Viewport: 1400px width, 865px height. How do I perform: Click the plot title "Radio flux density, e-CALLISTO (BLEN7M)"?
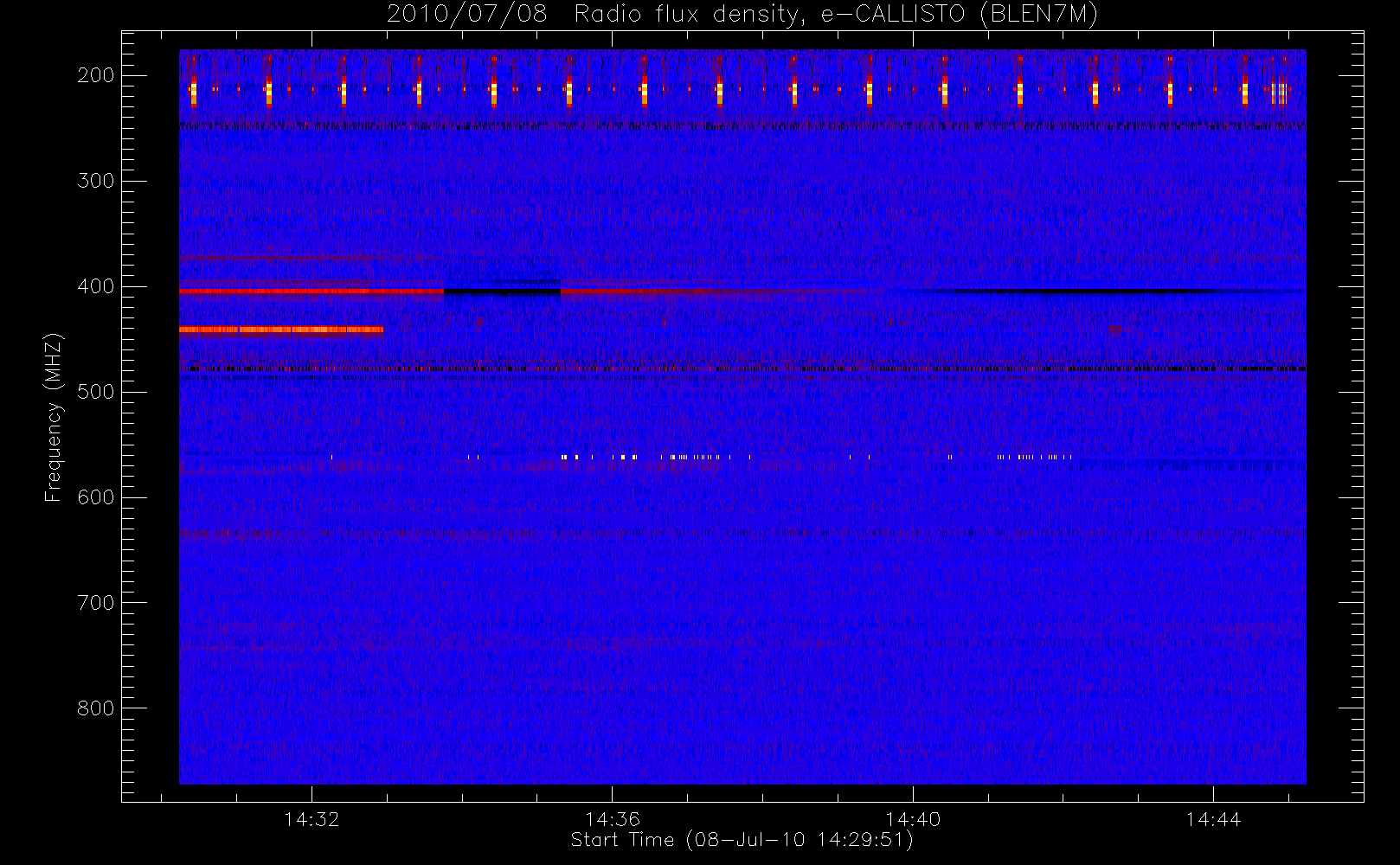pos(836,15)
